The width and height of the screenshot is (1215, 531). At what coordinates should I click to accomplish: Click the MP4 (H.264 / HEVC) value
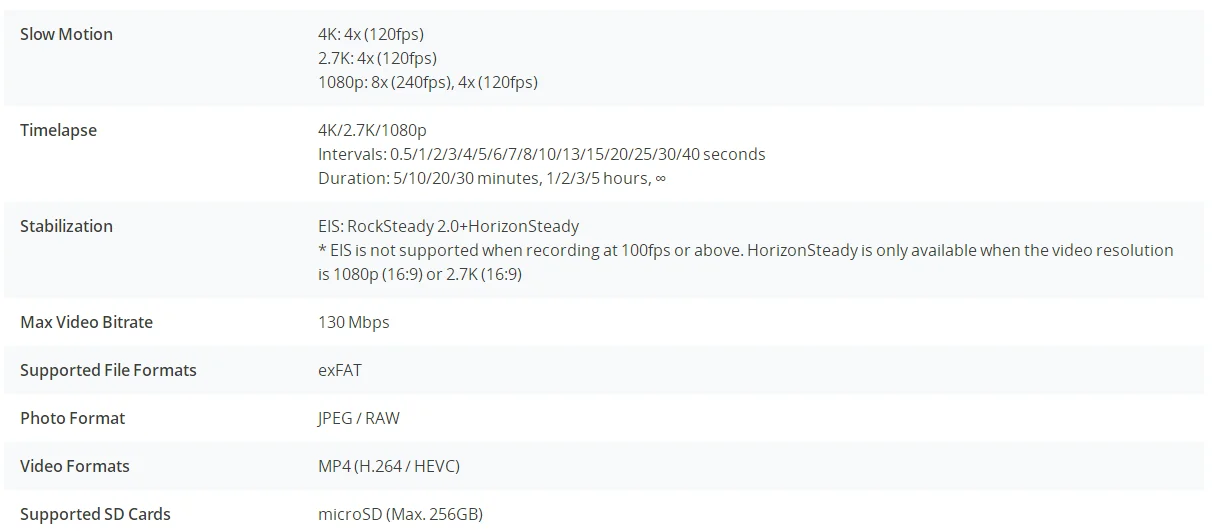389,466
